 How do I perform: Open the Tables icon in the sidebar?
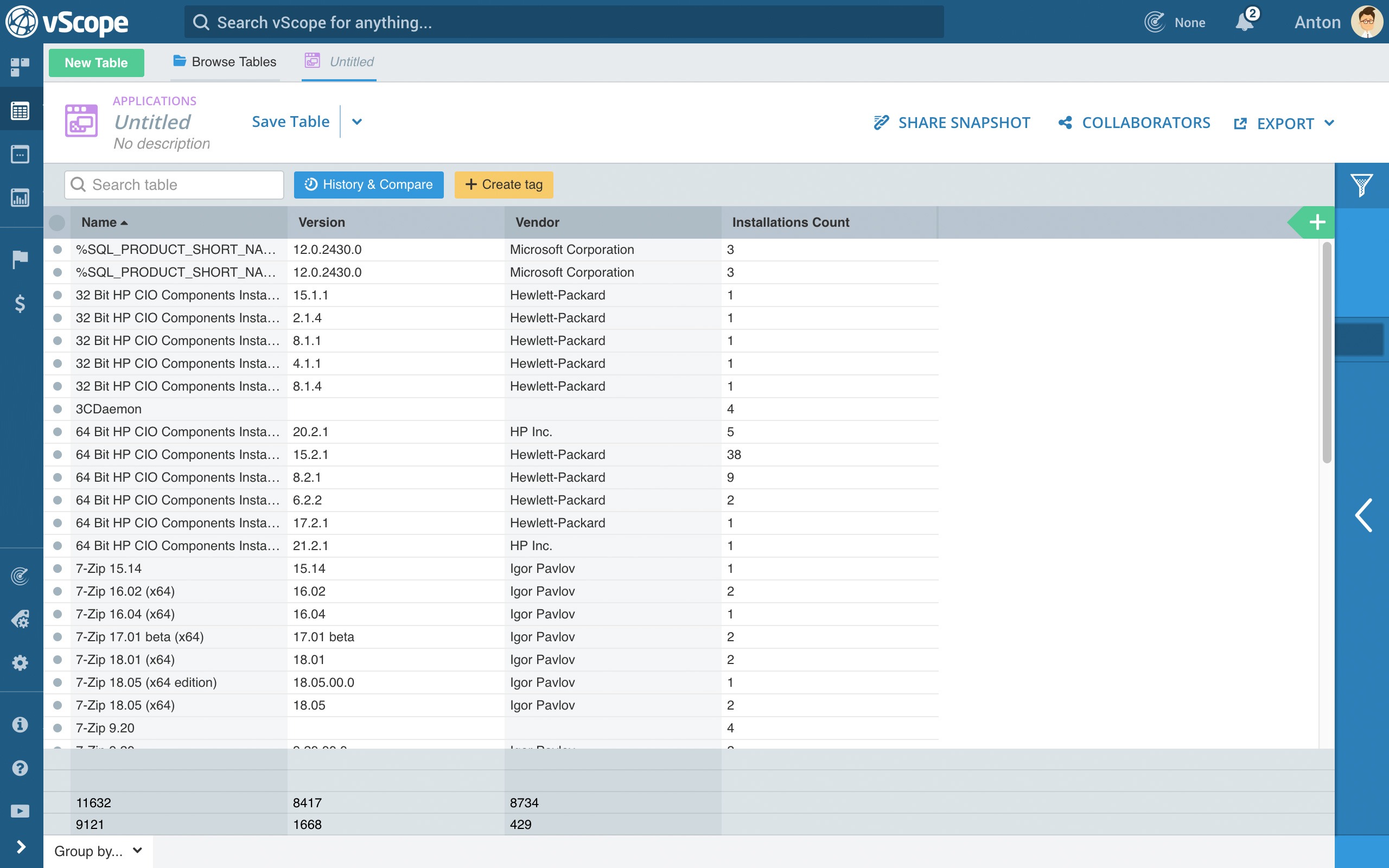pos(20,110)
